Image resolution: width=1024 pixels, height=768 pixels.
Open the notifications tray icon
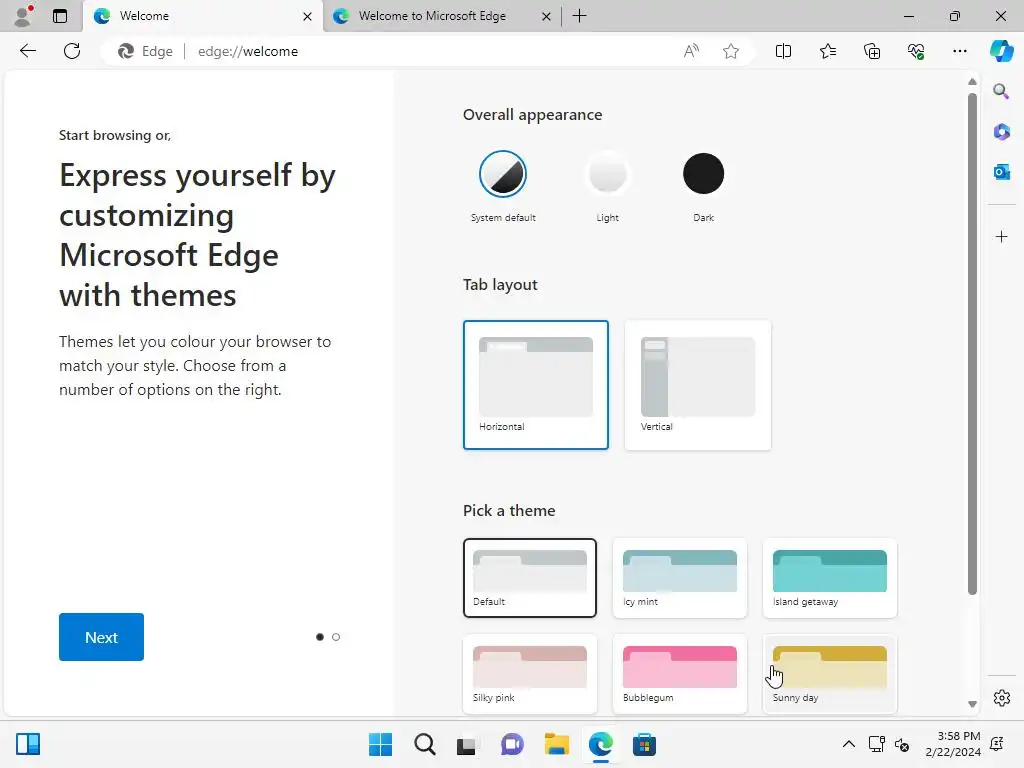pos(997,744)
